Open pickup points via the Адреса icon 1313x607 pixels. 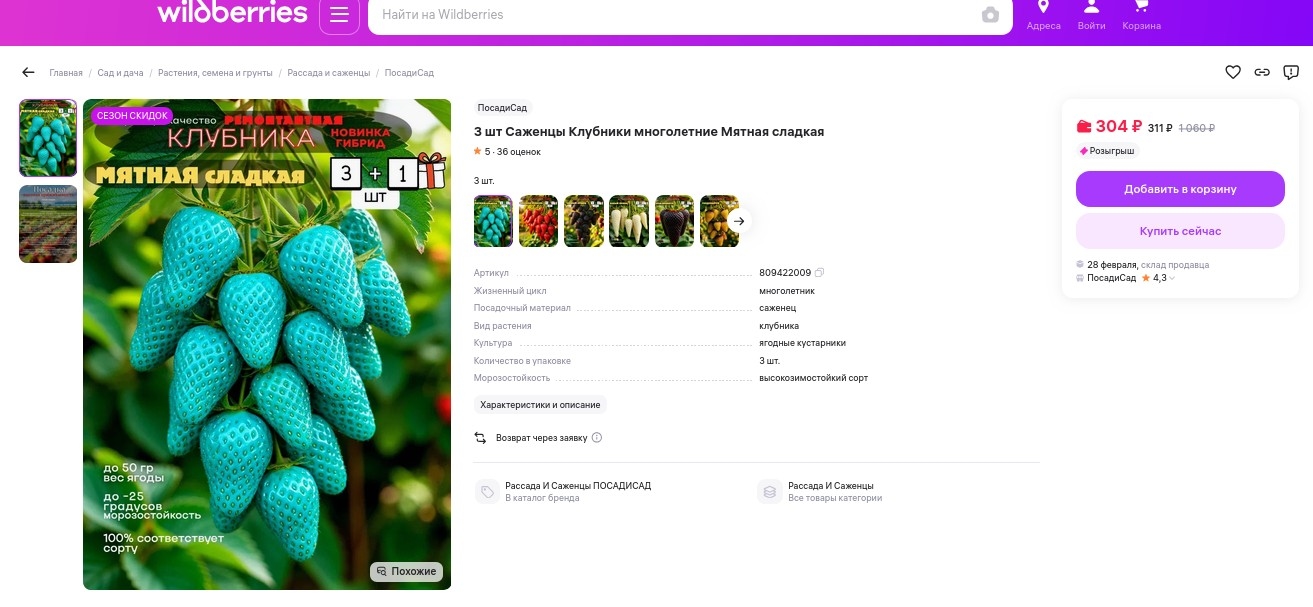pyautogui.click(x=1043, y=15)
